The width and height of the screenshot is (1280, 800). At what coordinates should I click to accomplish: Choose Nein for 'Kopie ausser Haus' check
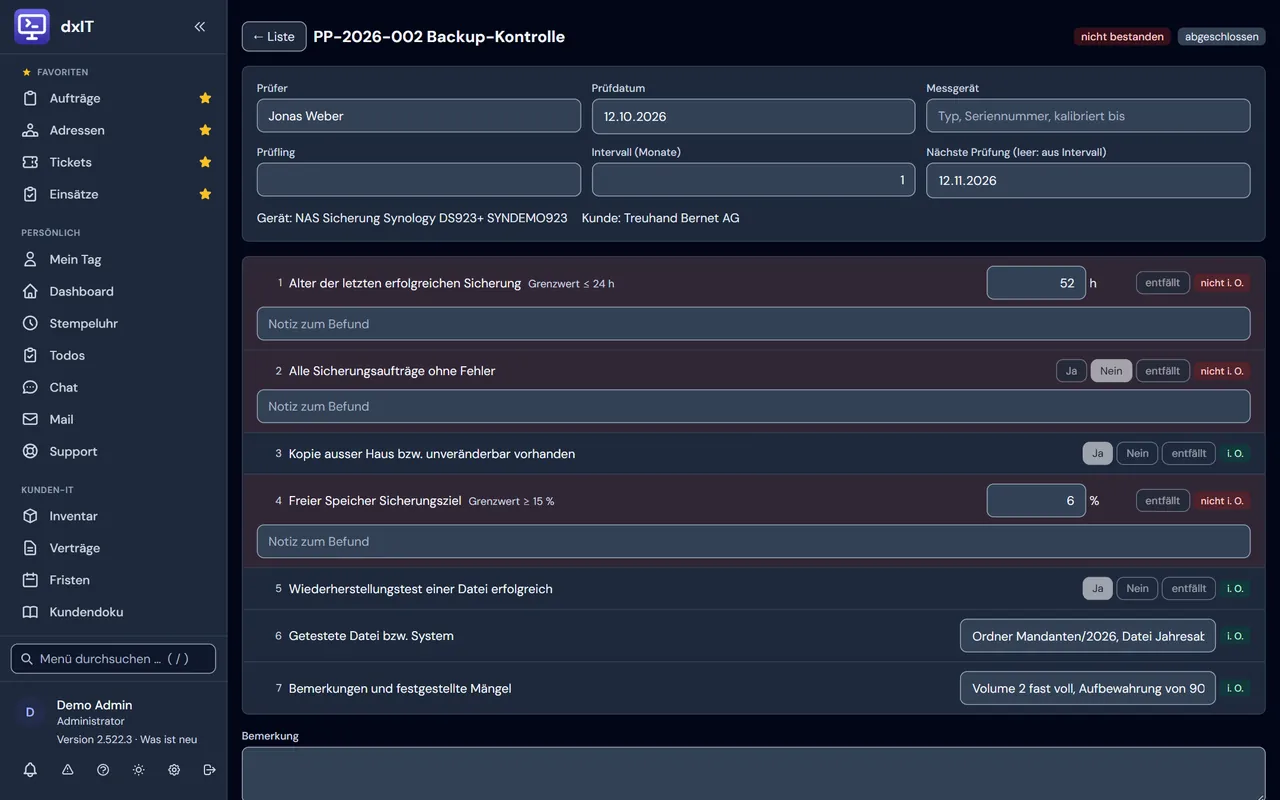(1137, 454)
